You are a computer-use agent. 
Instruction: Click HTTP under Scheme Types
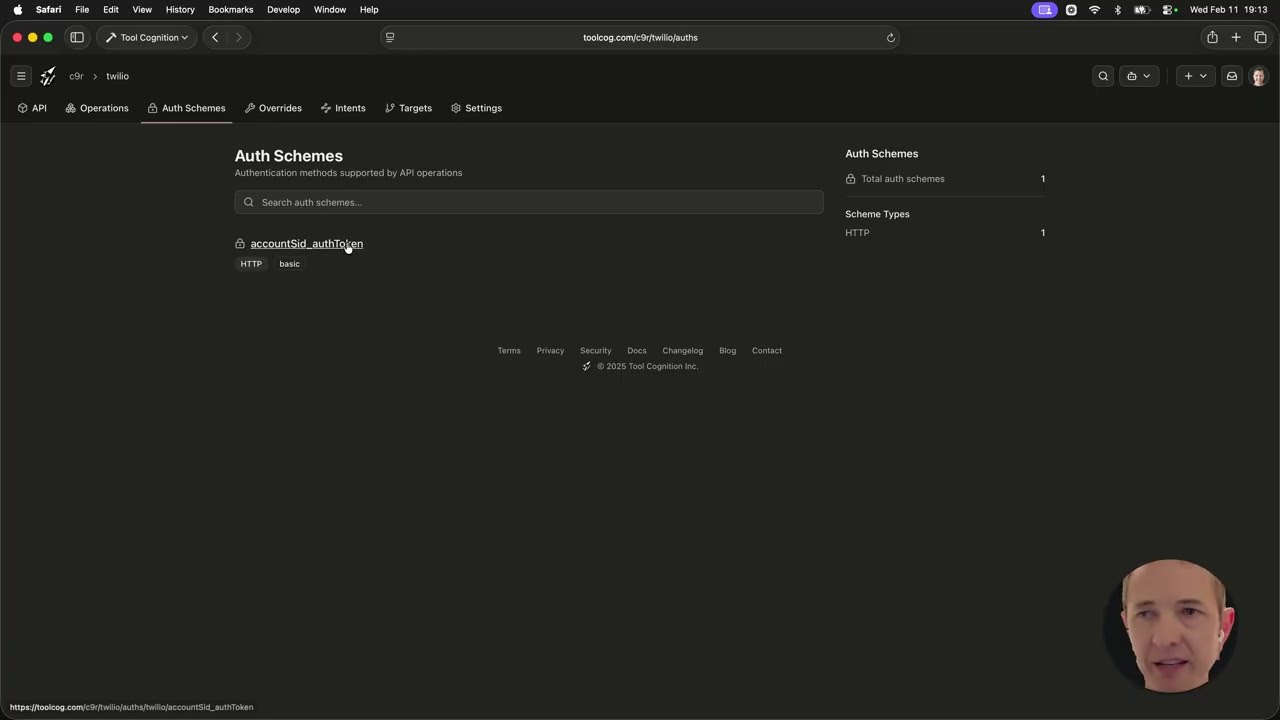[857, 233]
